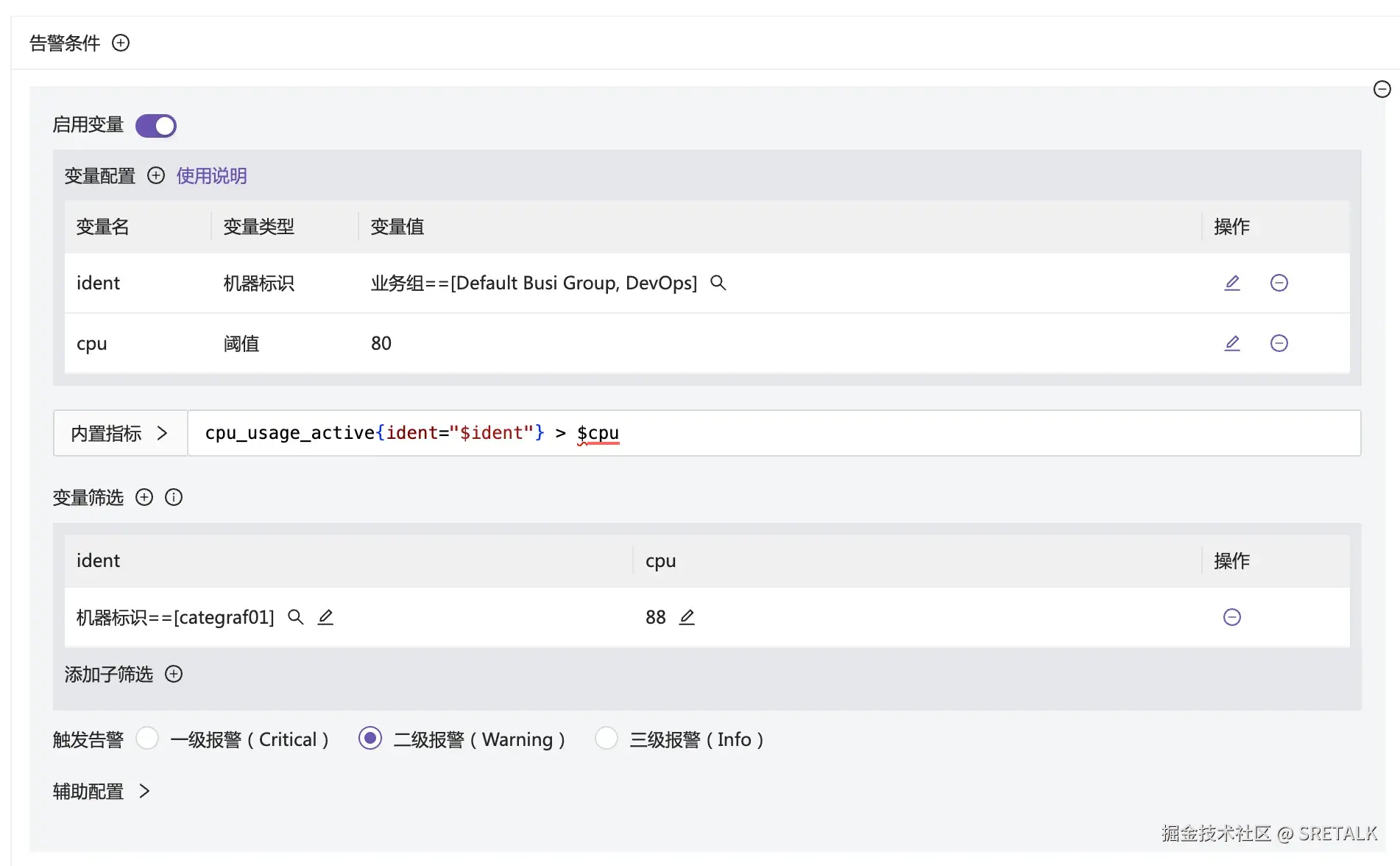Remove the alert condition block with minus icon
This screenshot has height=866, width=1400.
tap(1382, 89)
